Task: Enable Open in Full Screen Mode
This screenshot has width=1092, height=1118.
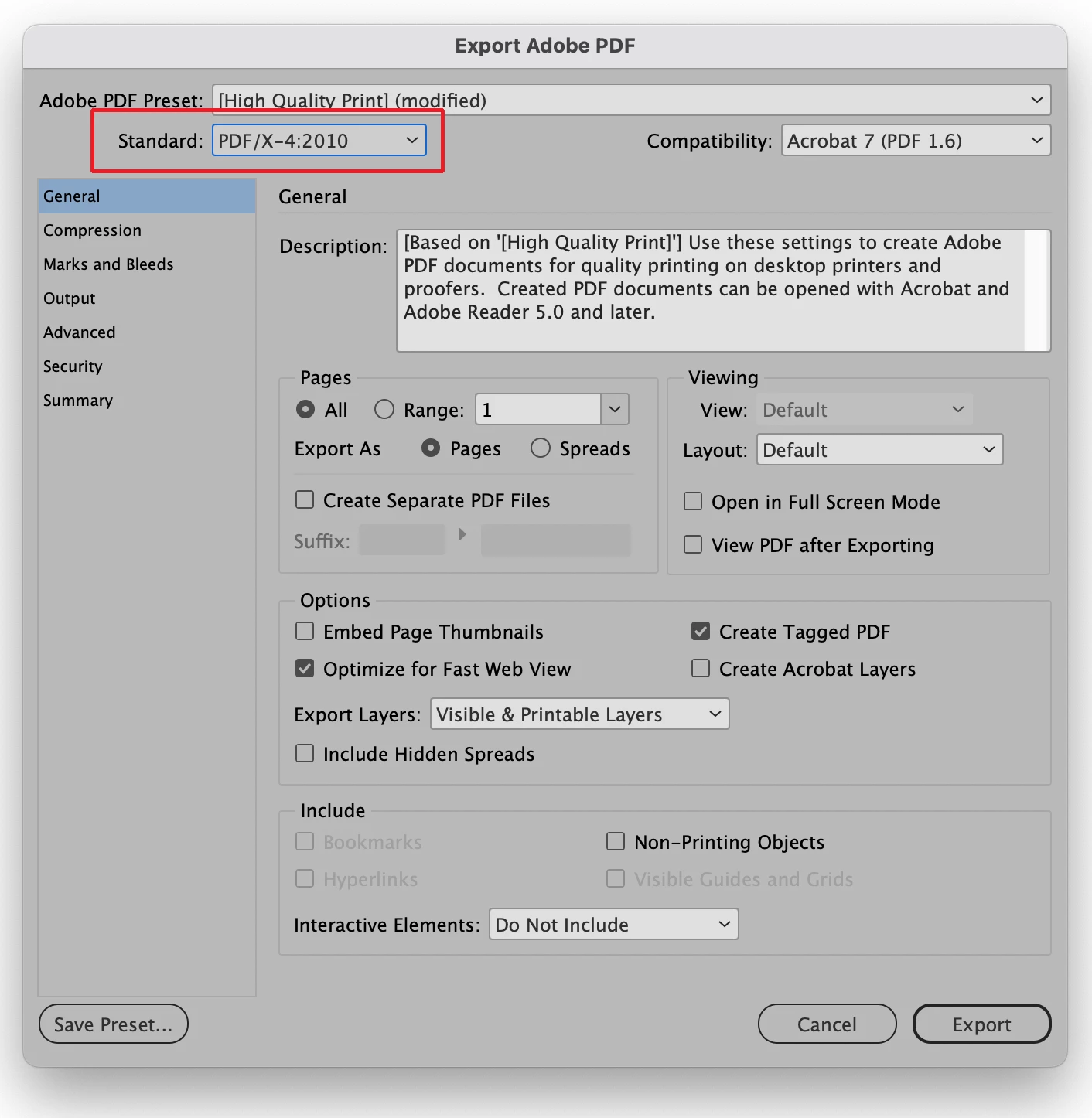Action: [x=693, y=502]
